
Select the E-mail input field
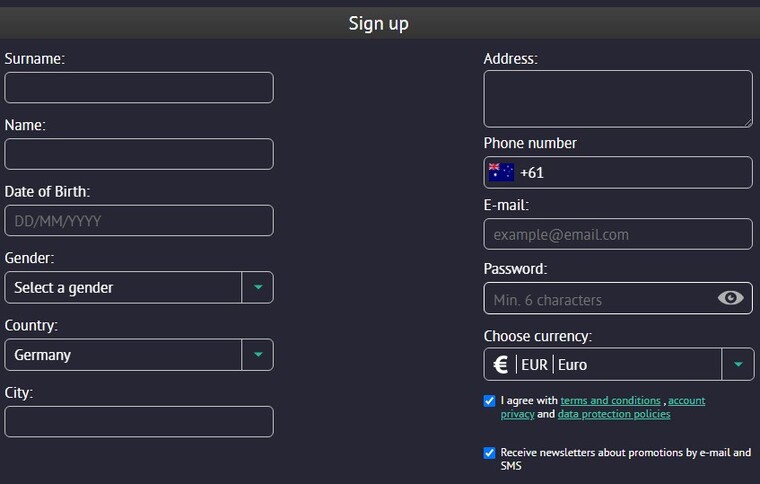[x=618, y=234]
